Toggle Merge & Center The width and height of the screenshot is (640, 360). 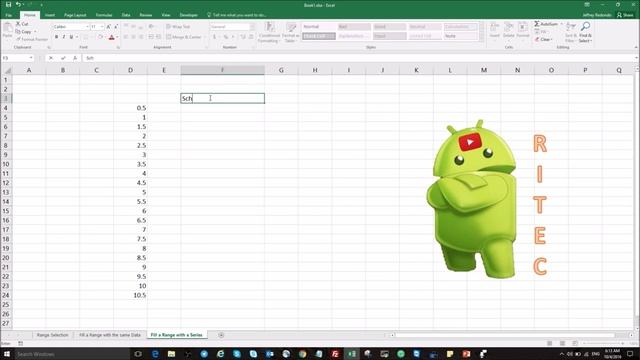[184, 37]
